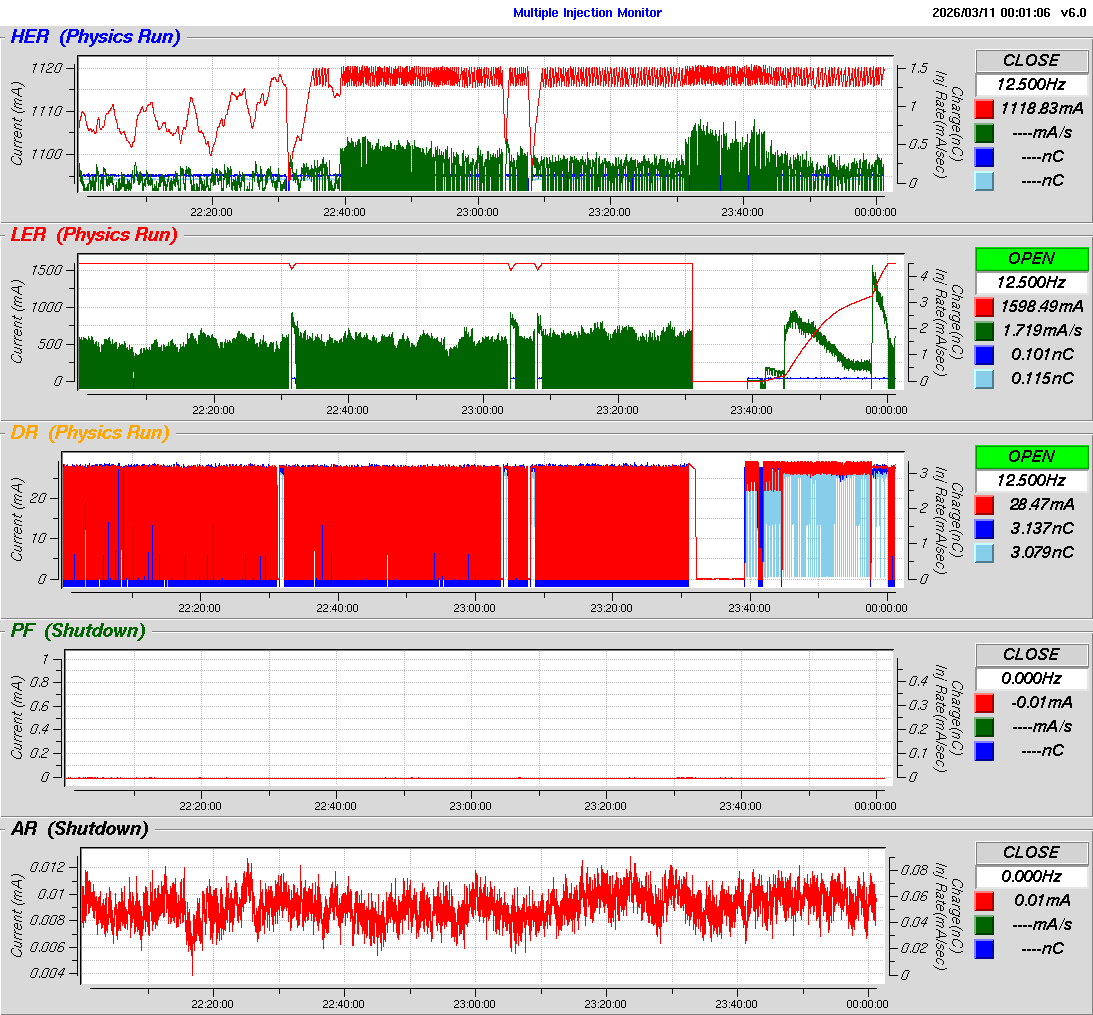Image resolution: width=1093 pixels, height=1015 pixels.
Task: Click the PF CLOSE status button
Action: coord(1031,655)
